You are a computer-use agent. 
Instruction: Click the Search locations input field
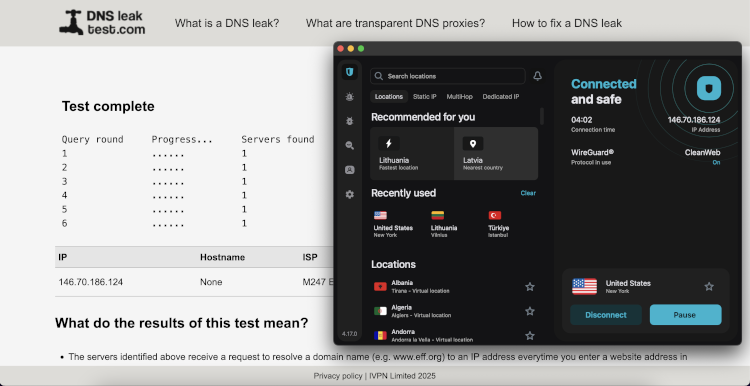448,76
